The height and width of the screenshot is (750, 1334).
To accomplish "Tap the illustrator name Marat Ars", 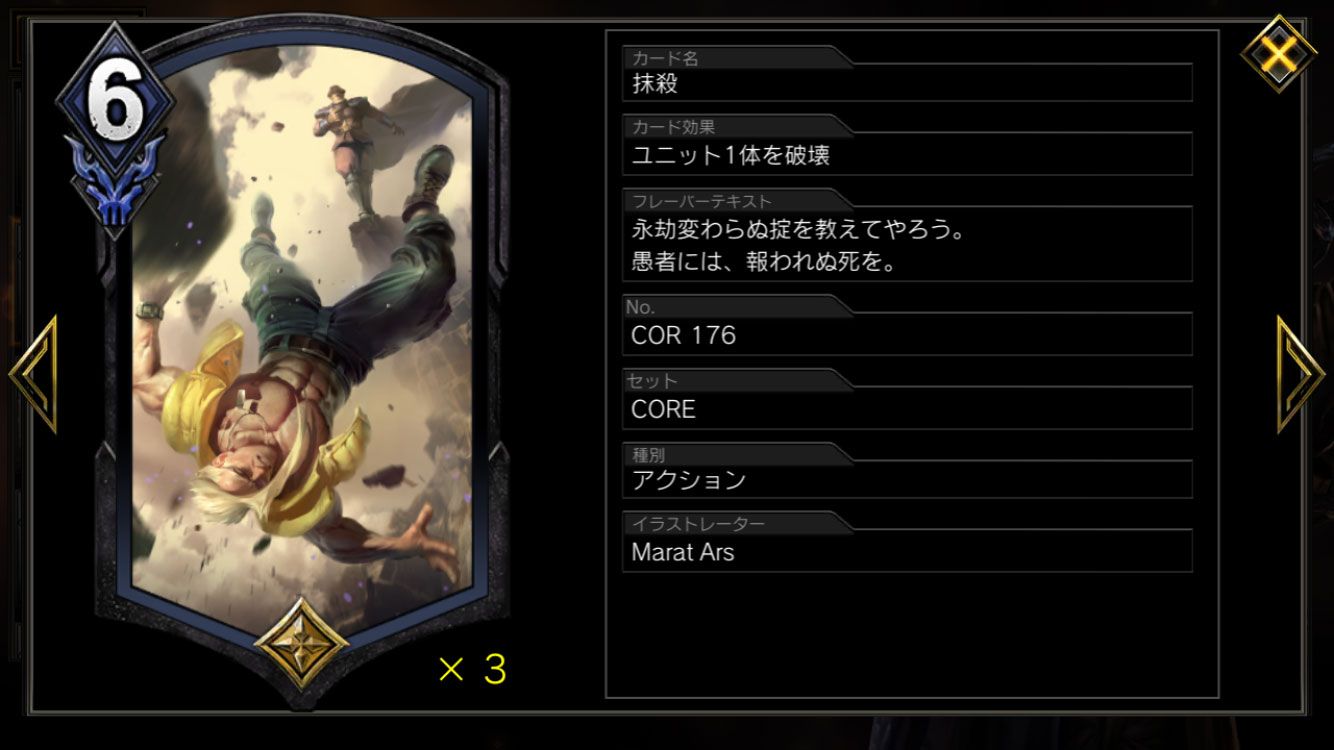I will pyautogui.click(x=683, y=552).
